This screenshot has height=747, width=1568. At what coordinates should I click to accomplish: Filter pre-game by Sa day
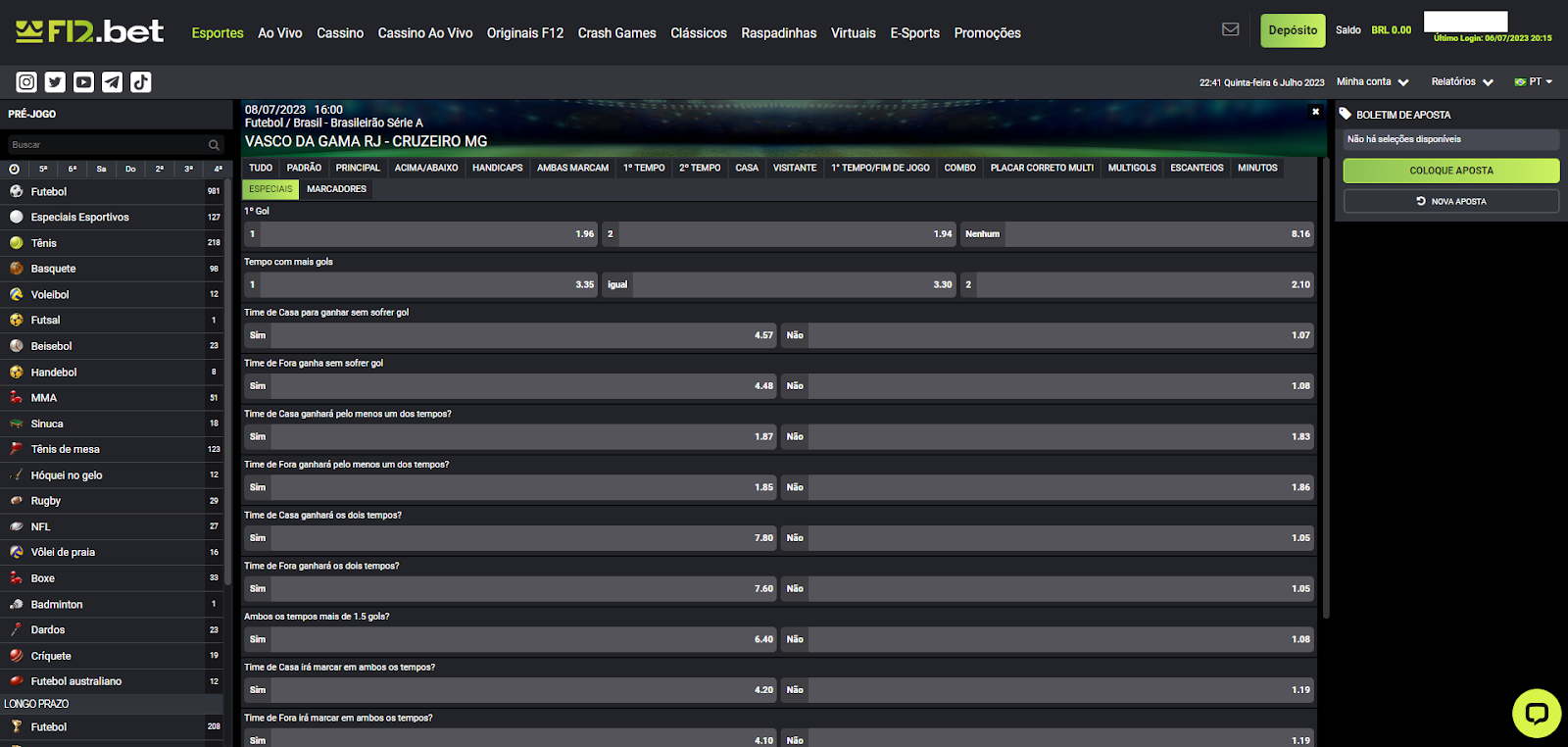(x=101, y=169)
